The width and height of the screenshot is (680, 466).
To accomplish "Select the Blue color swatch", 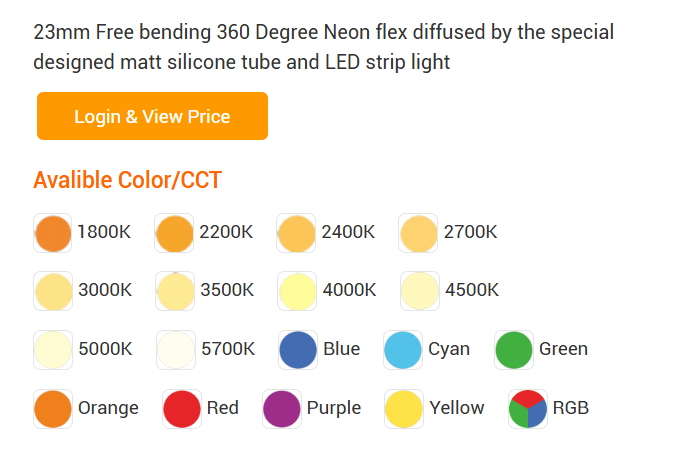I will point(298,349).
